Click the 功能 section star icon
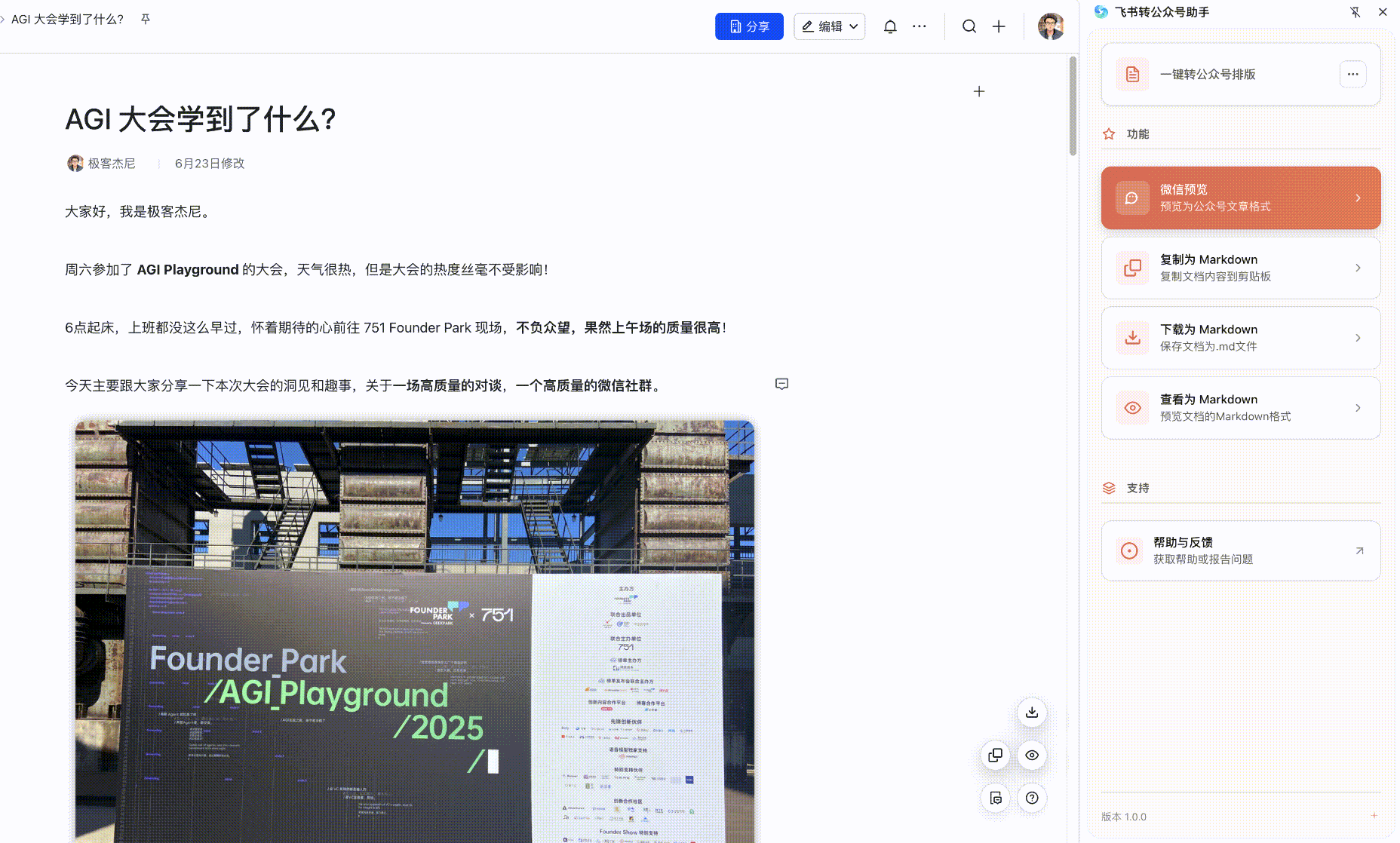 pos(1109,133)
